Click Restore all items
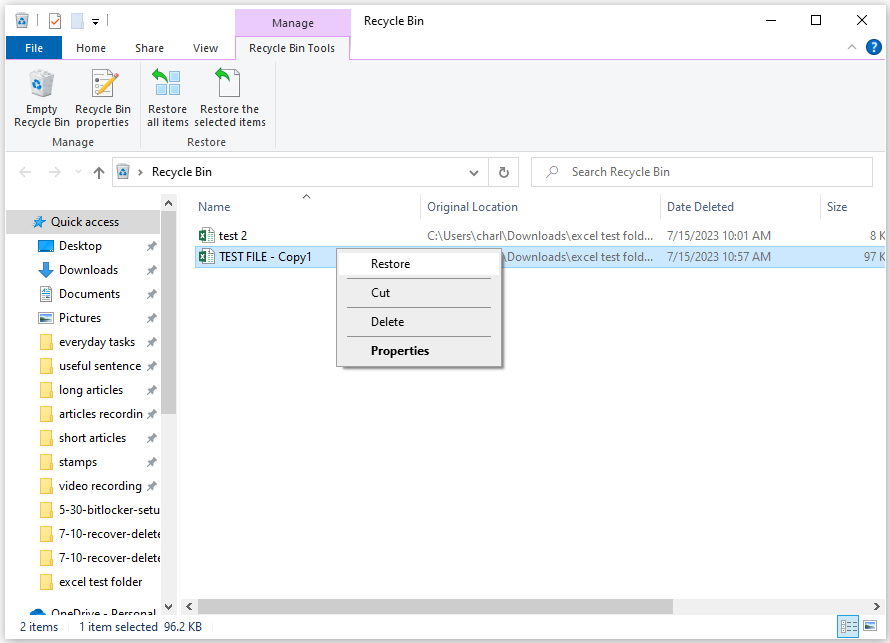The image size is (890, 643). click(167, 98)
